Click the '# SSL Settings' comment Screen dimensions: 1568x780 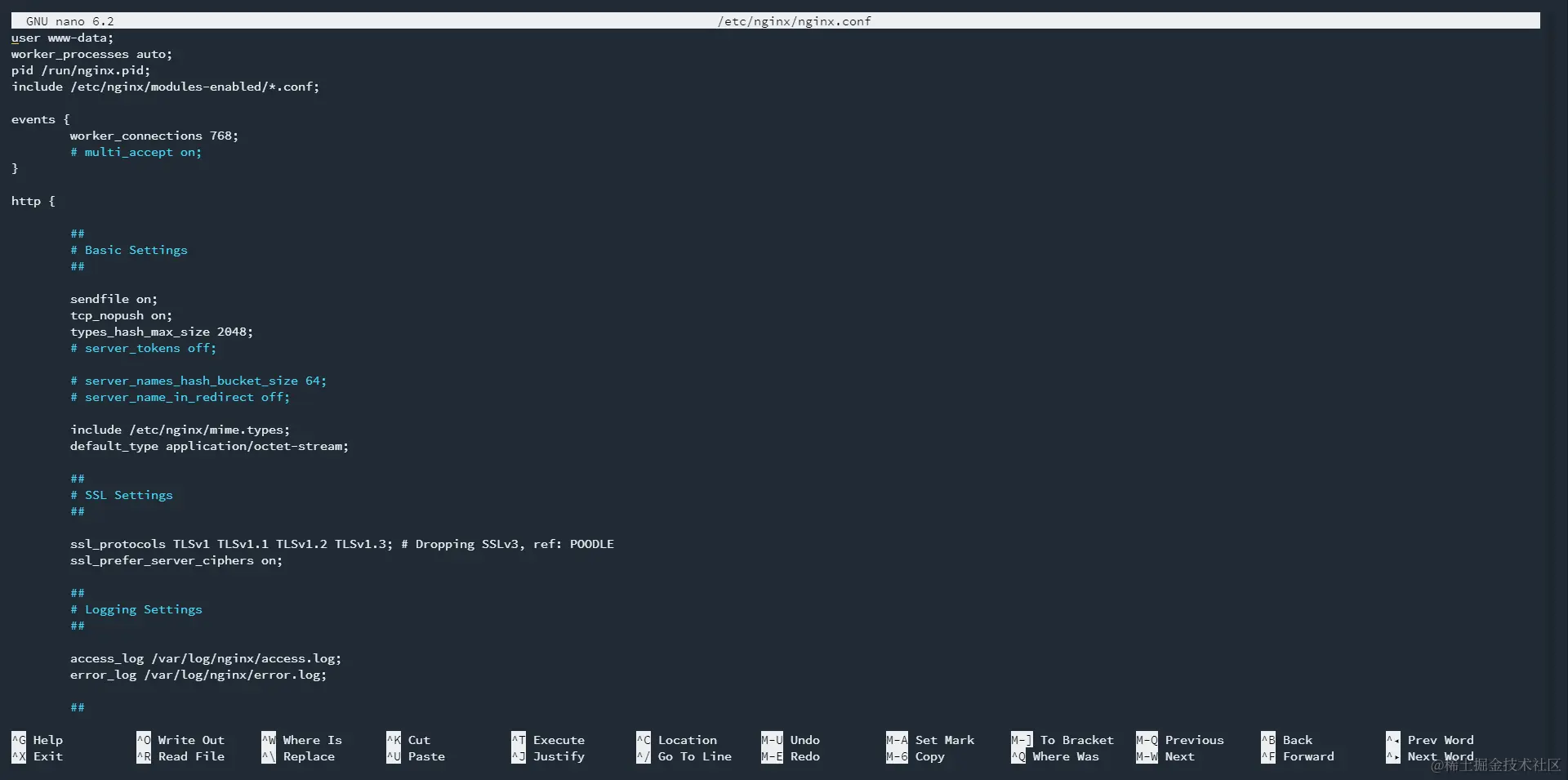click(x=122, y=495)
